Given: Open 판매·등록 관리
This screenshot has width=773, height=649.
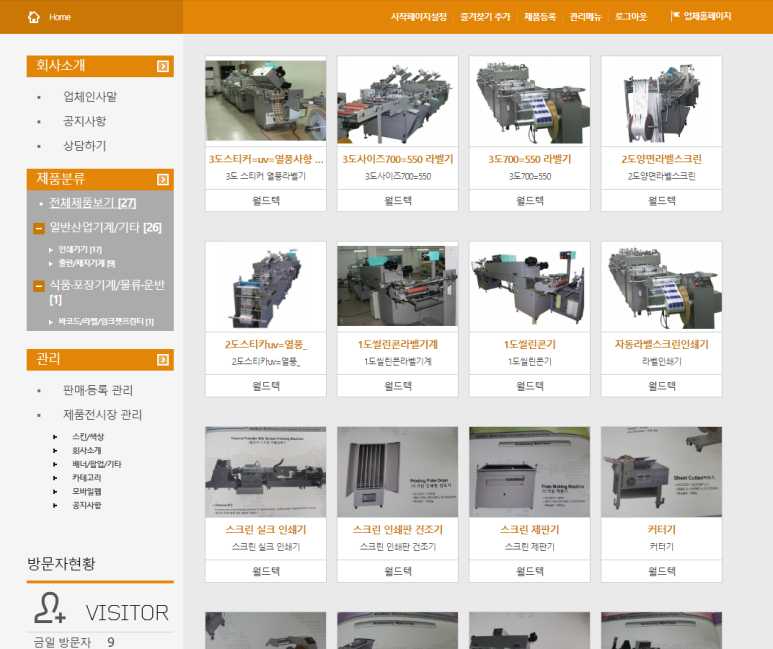Looking at the screenshot, I should click(98, 390).
